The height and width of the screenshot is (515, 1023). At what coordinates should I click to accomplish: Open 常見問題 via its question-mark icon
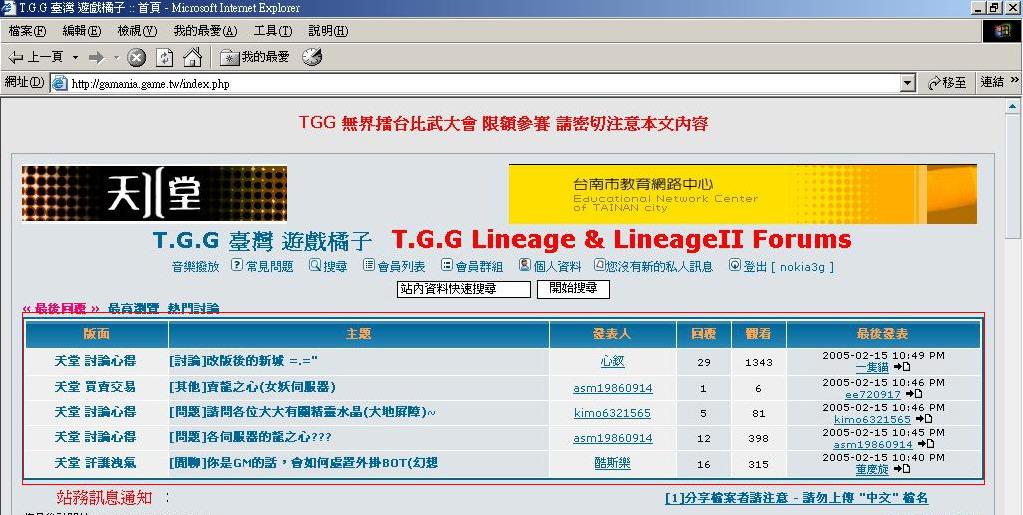click(x=237, y=265)
